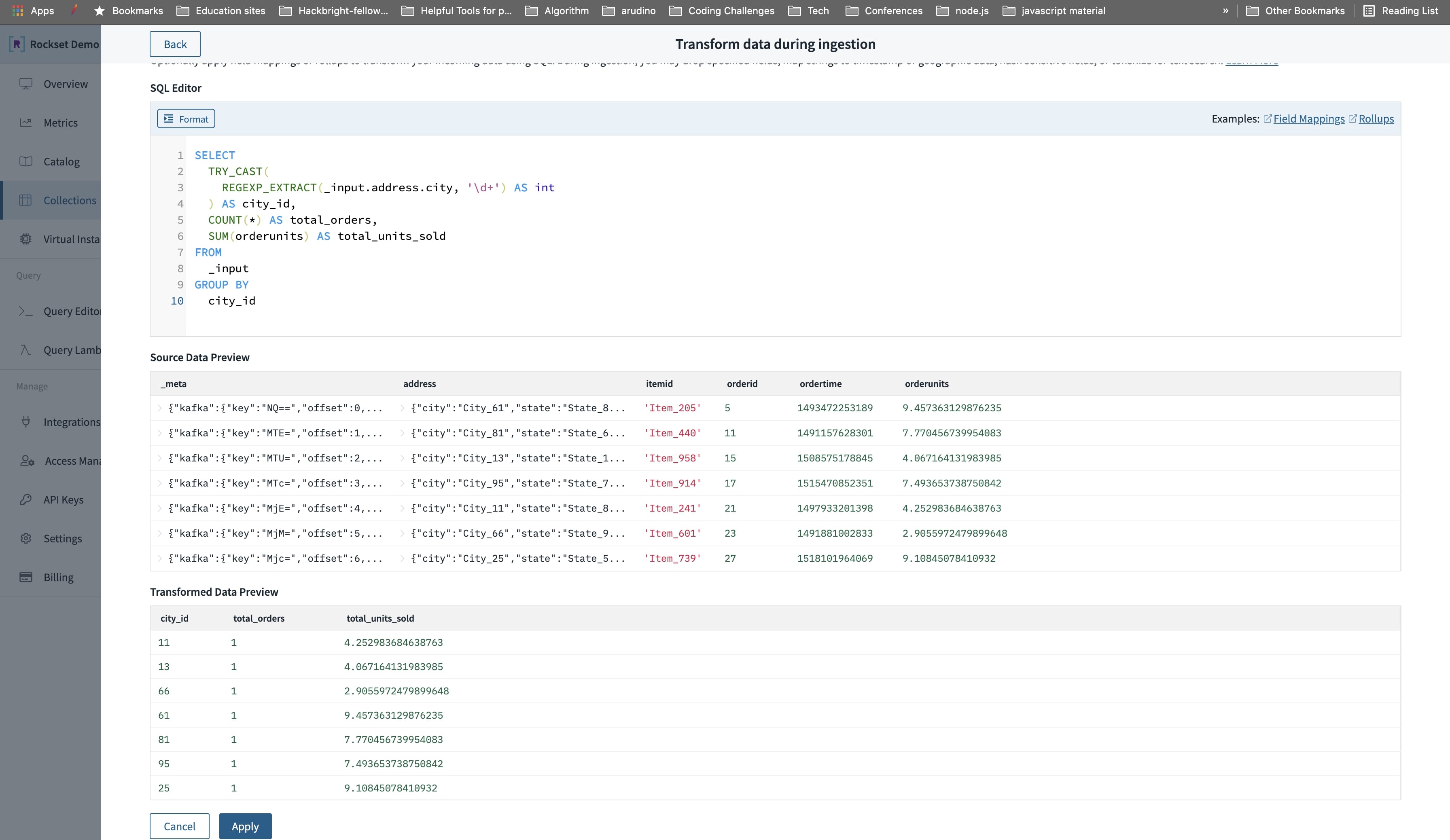Expand the City_81 address object

point(402,433)
